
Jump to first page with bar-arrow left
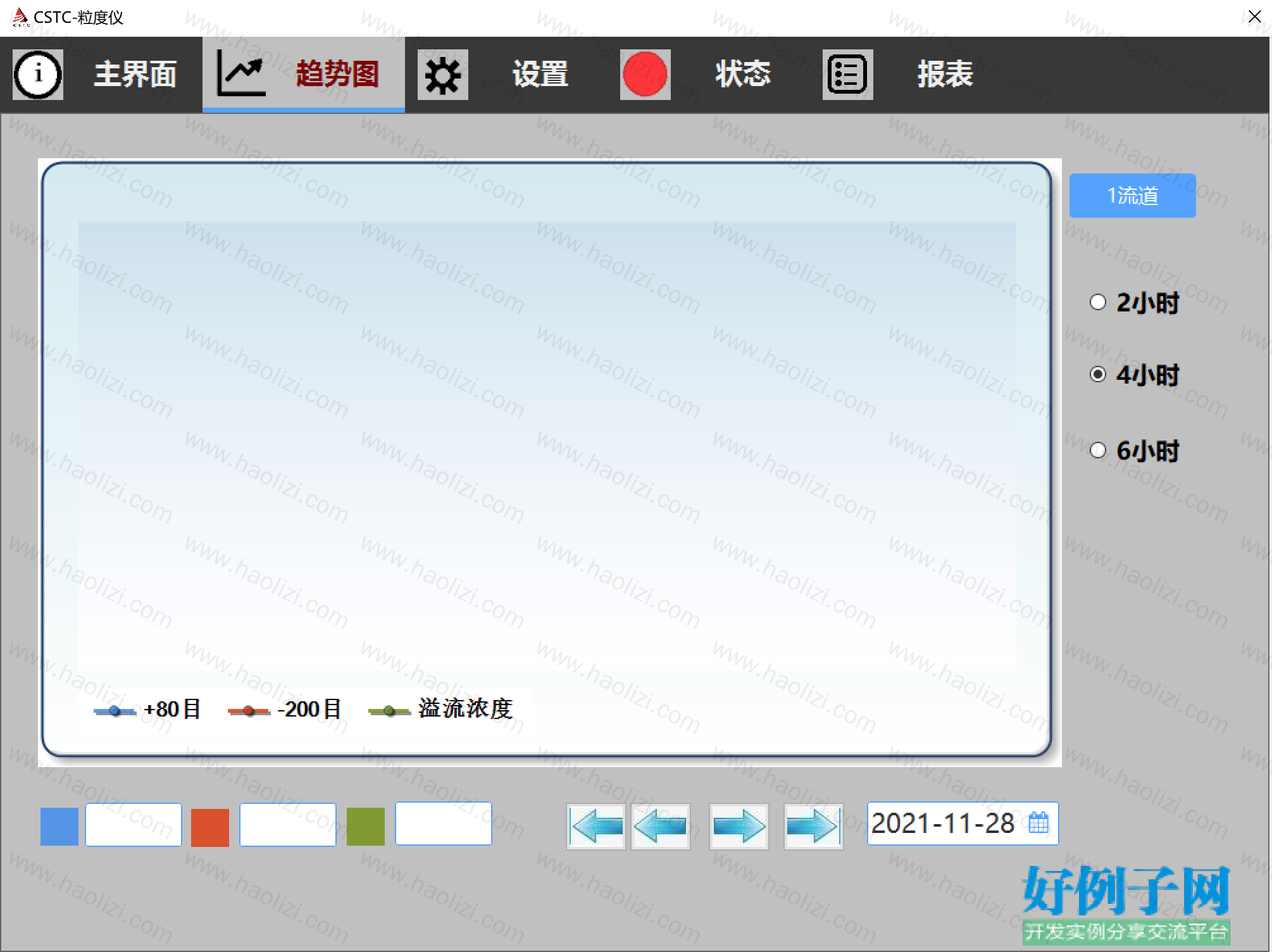point(596,826)
